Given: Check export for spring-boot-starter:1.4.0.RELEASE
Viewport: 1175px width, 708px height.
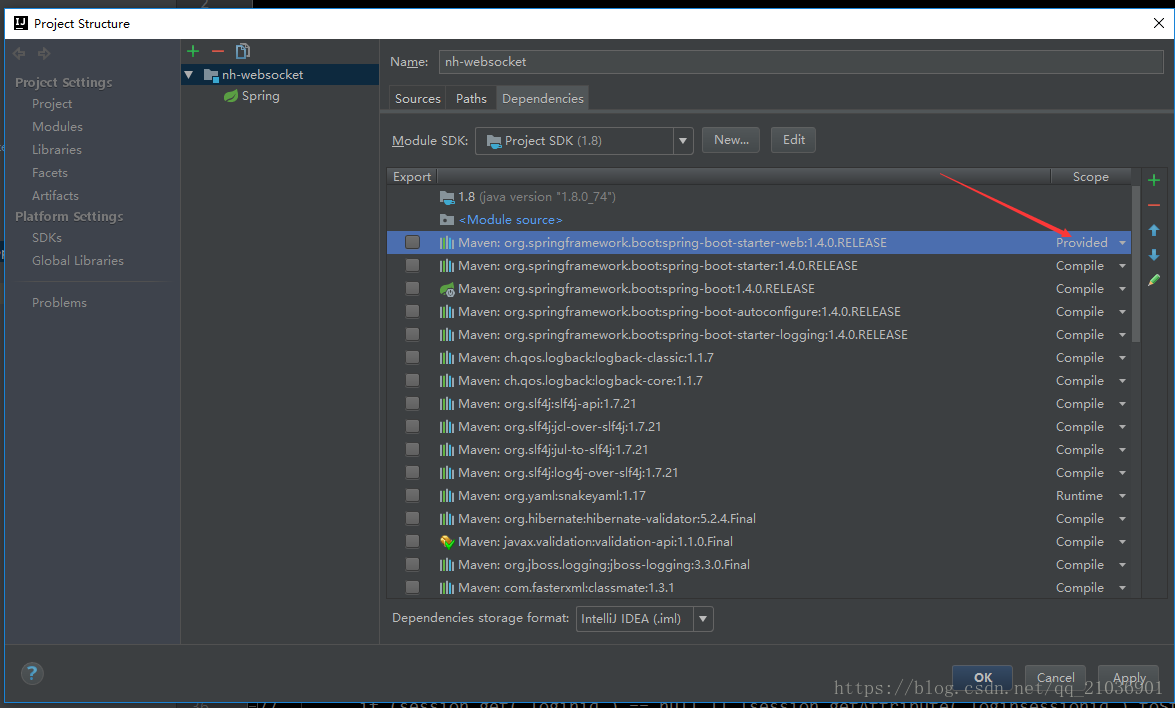Looking at the screenshot, I should click(412, 265).
